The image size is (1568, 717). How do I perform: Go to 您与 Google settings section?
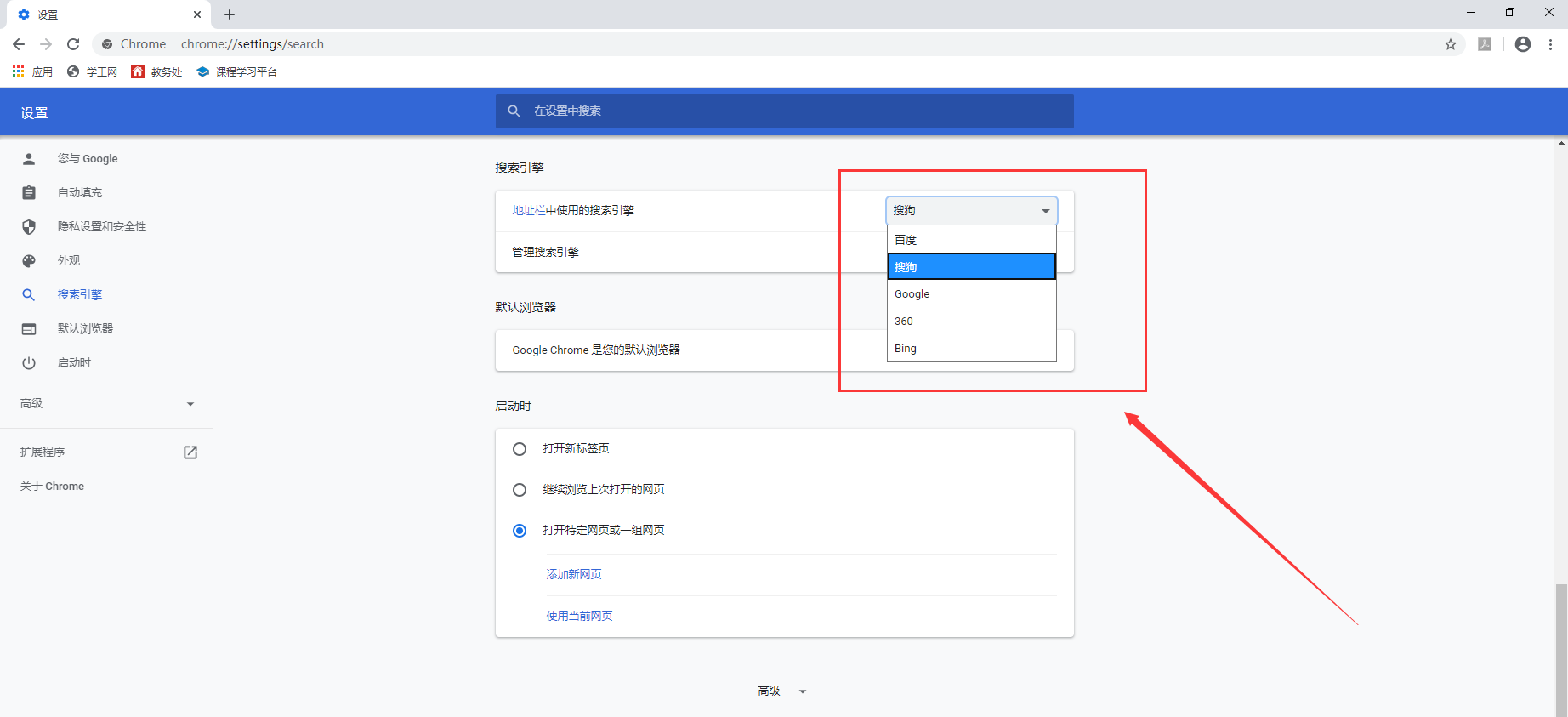point(88,159)
